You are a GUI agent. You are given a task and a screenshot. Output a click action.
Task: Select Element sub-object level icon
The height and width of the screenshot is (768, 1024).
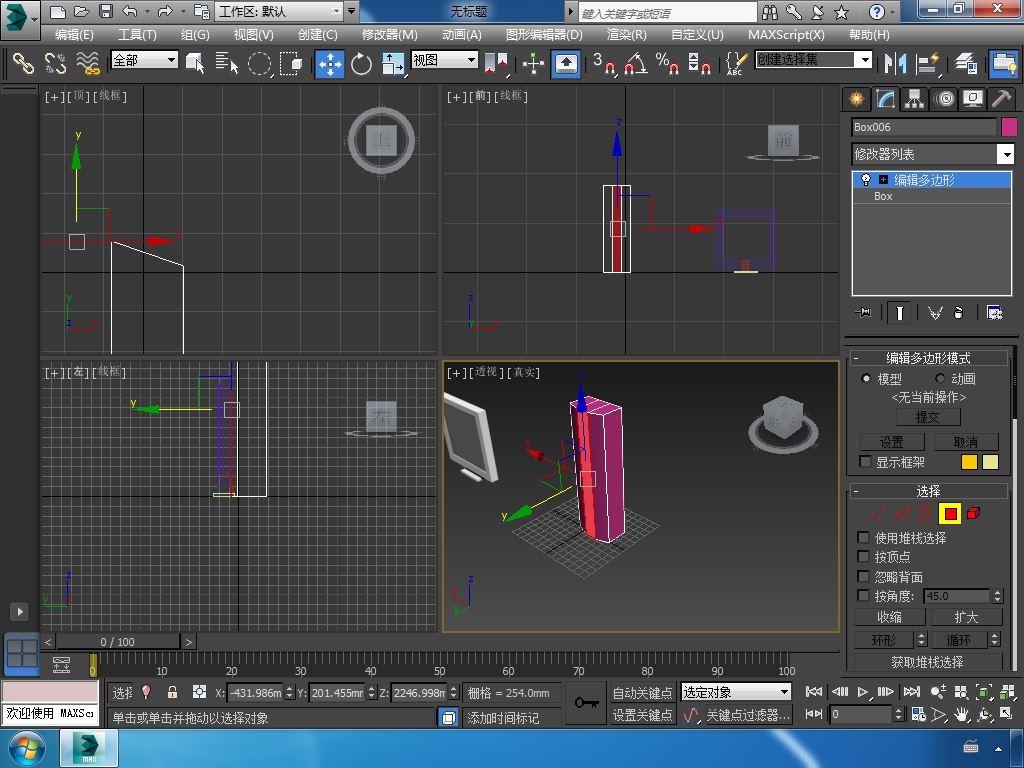tap(974, 514)
